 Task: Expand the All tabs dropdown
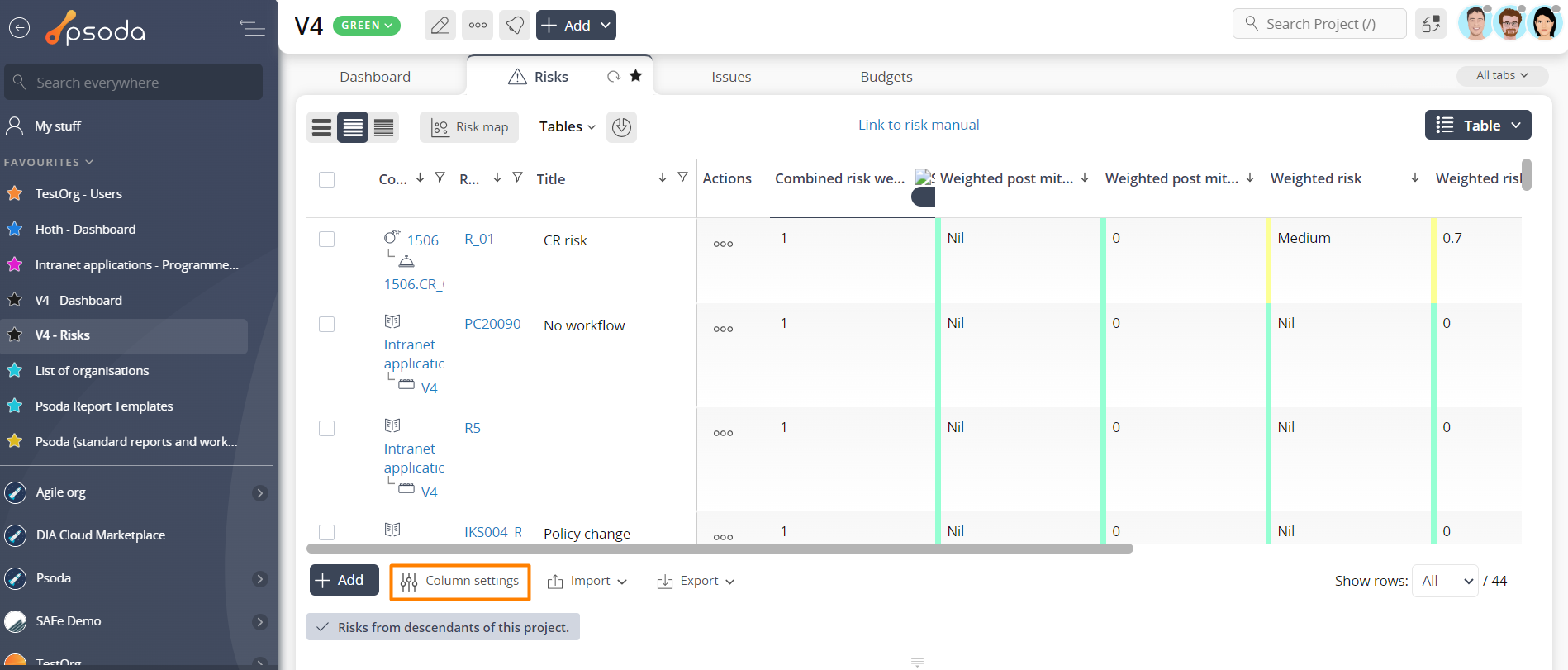[x=1502, y=75]
